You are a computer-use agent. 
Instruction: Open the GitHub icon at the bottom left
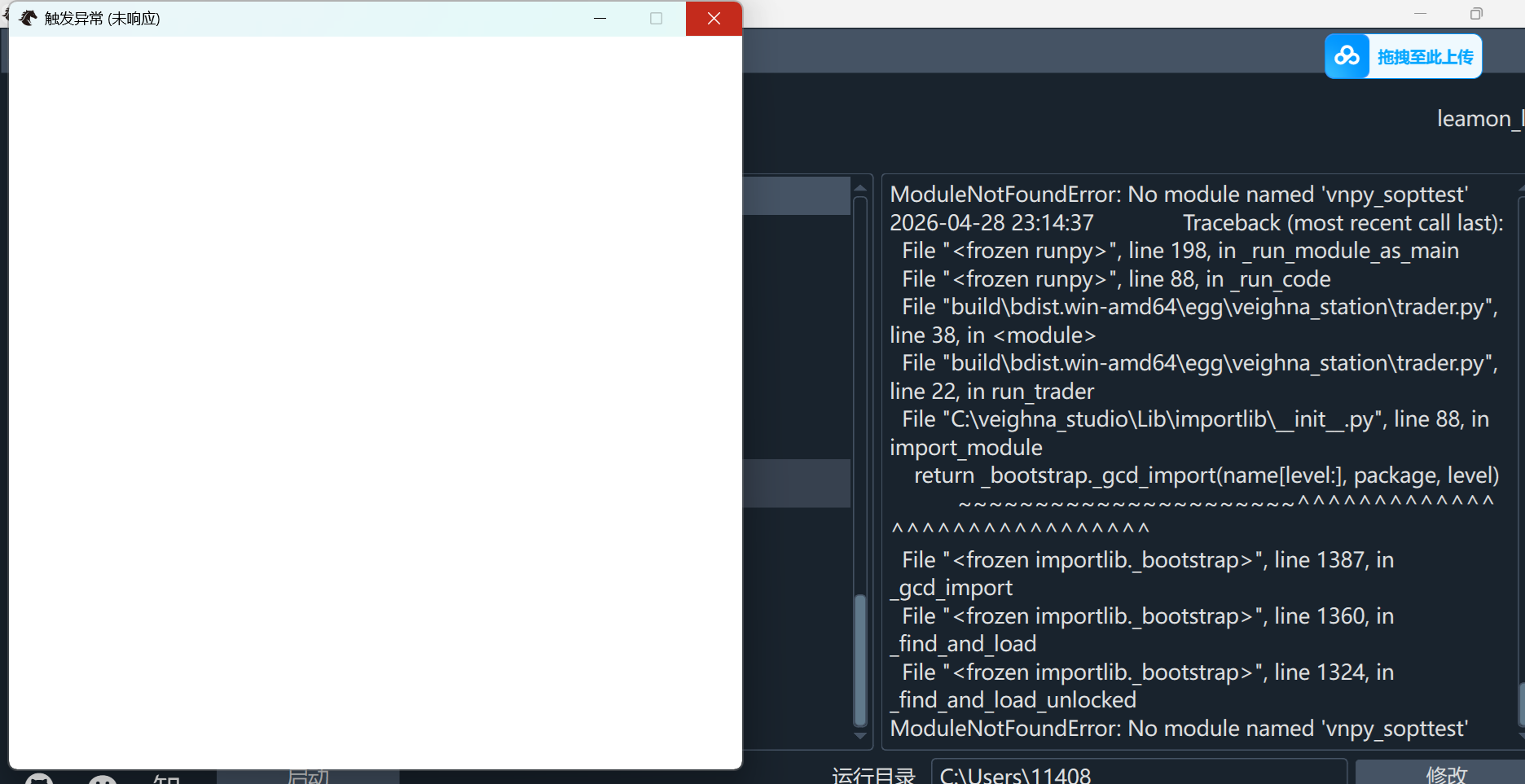tap(38, 779)
